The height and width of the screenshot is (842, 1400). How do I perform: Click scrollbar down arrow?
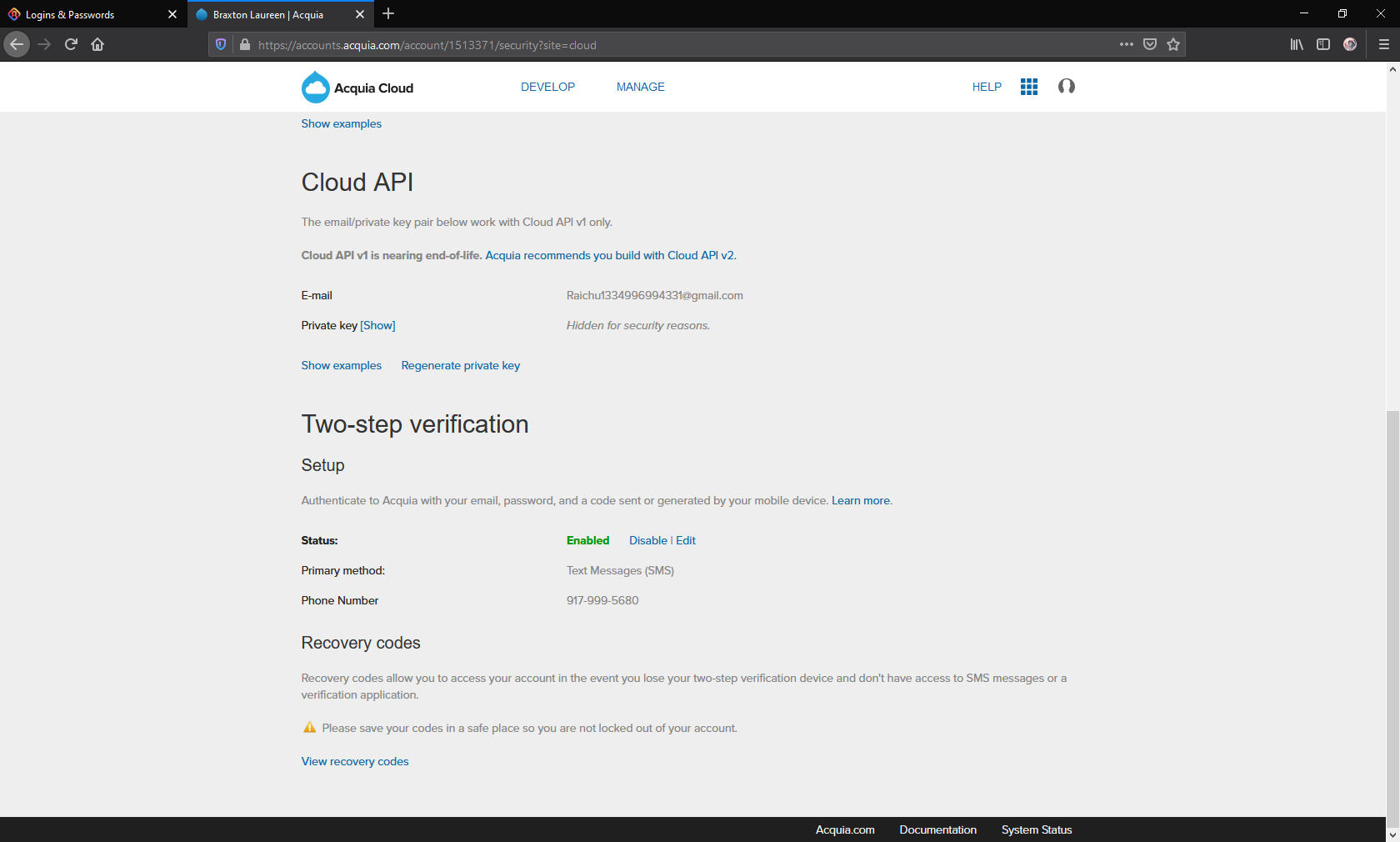[1392, 834]
